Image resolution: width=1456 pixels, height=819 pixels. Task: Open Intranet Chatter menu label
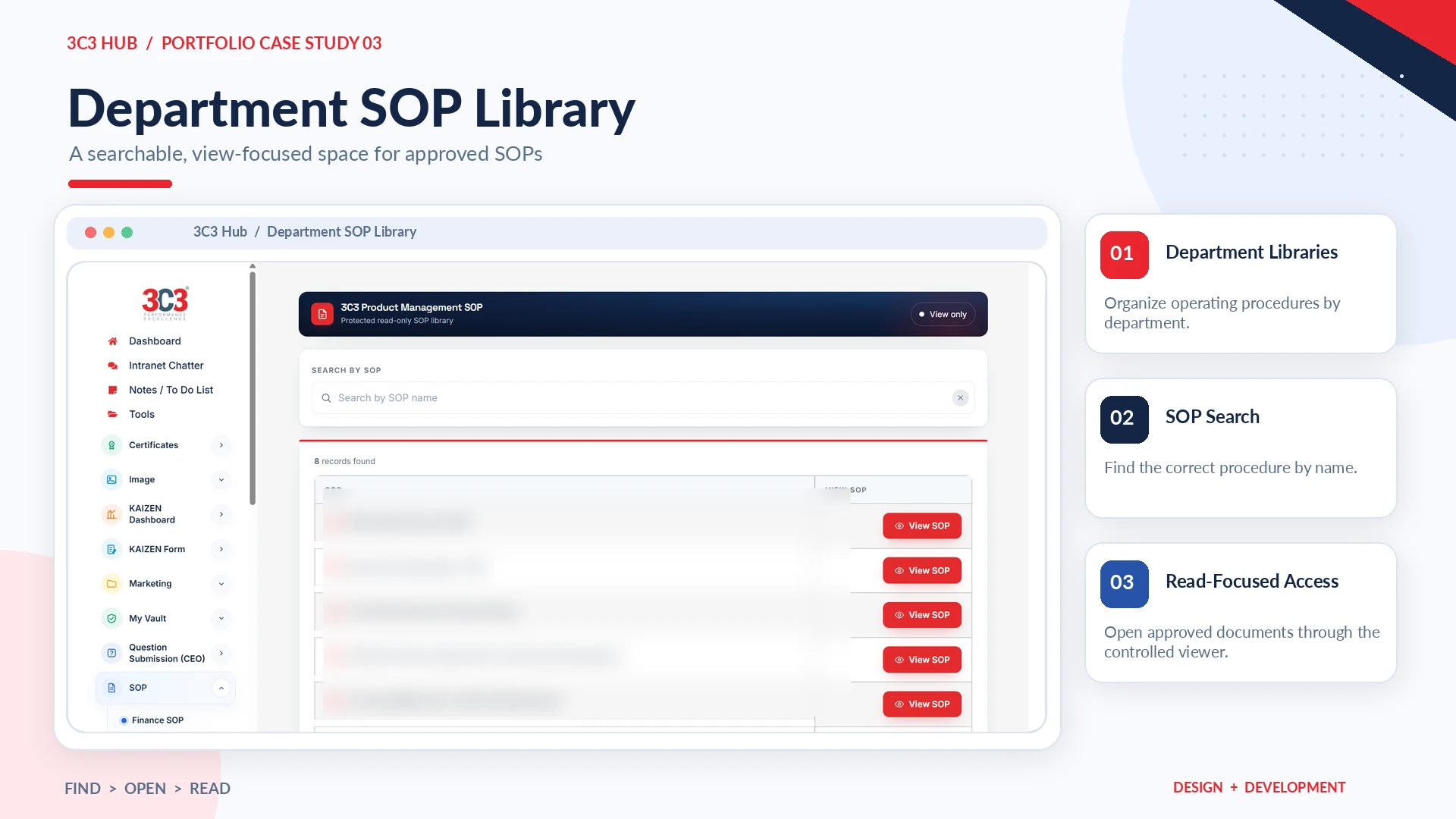click(166, 366)
